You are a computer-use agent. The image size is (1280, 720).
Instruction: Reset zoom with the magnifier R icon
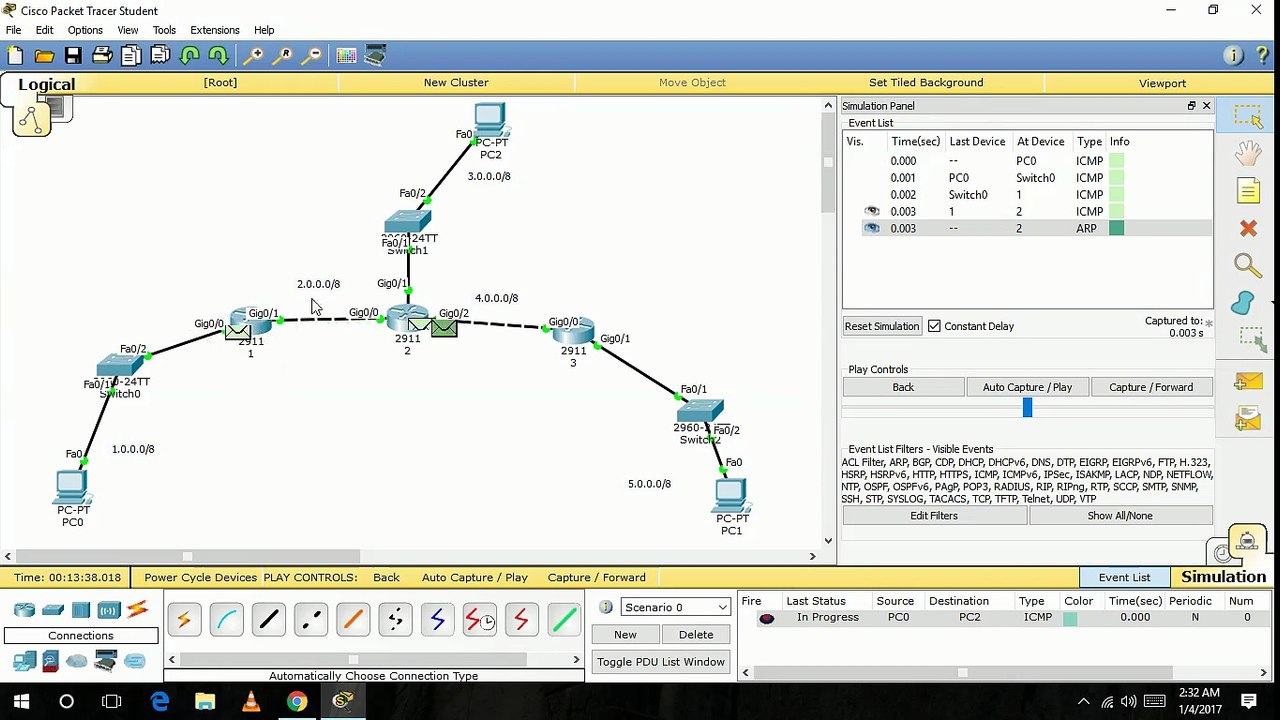(283, 56)
